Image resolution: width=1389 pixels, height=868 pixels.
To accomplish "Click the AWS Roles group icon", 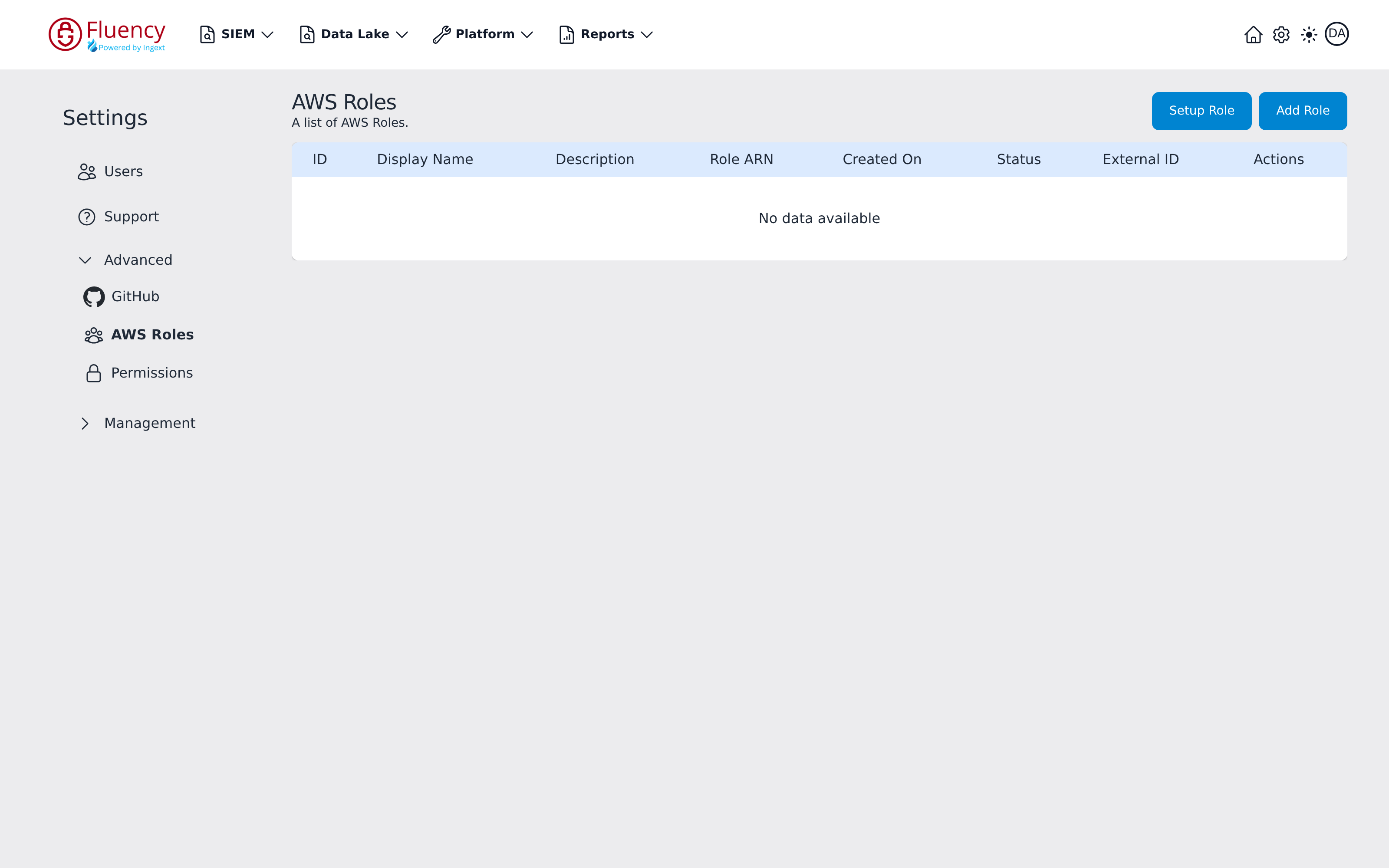I will click(94, 335).
